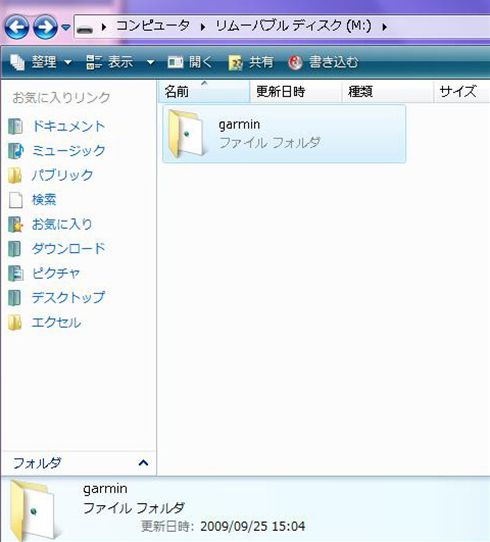Open パブリック favorite link
This screenshot has width=490, height=542.
point(63,175)
